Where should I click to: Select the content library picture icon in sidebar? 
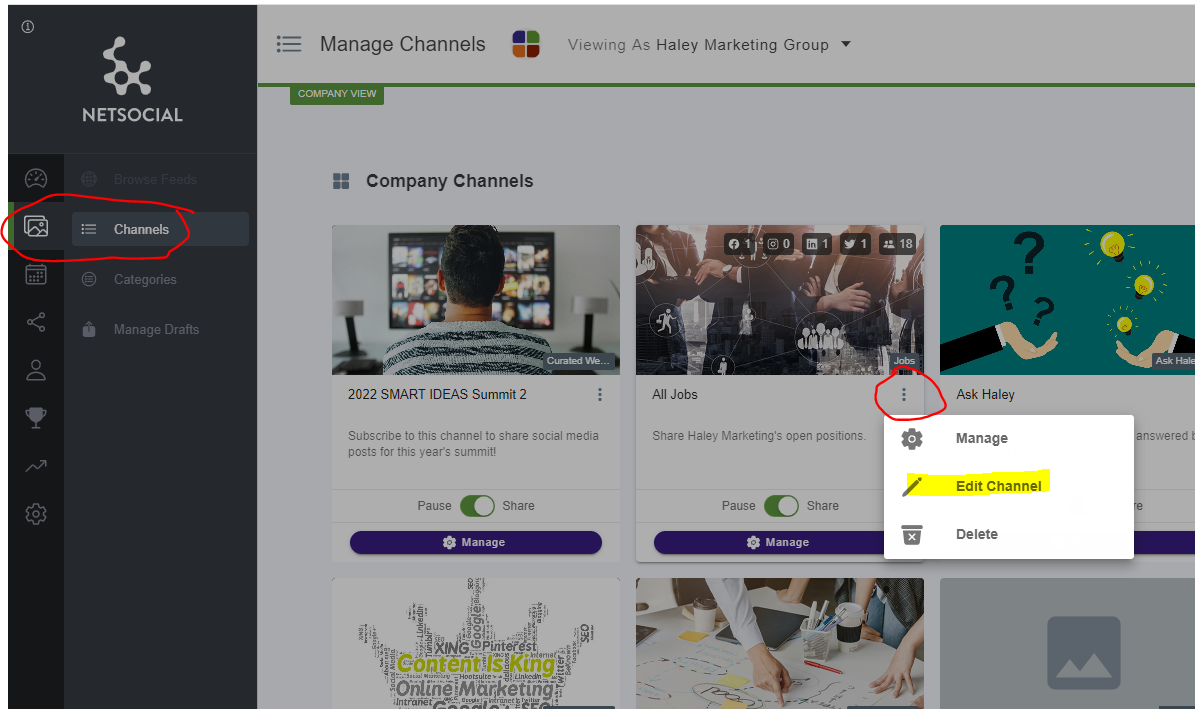(36, 226)
